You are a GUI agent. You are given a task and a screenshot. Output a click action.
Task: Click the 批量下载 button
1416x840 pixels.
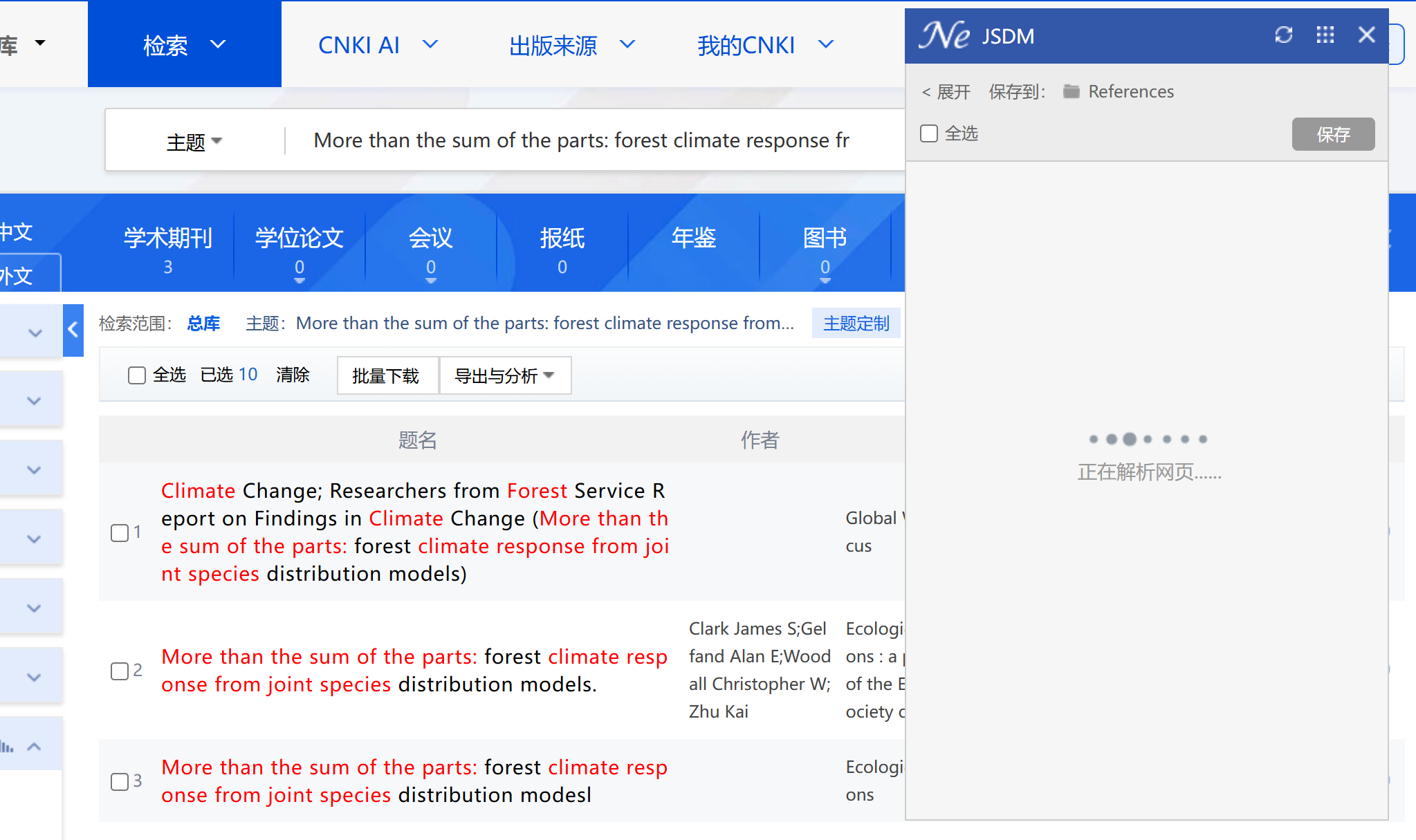click(x=386, y=376)
